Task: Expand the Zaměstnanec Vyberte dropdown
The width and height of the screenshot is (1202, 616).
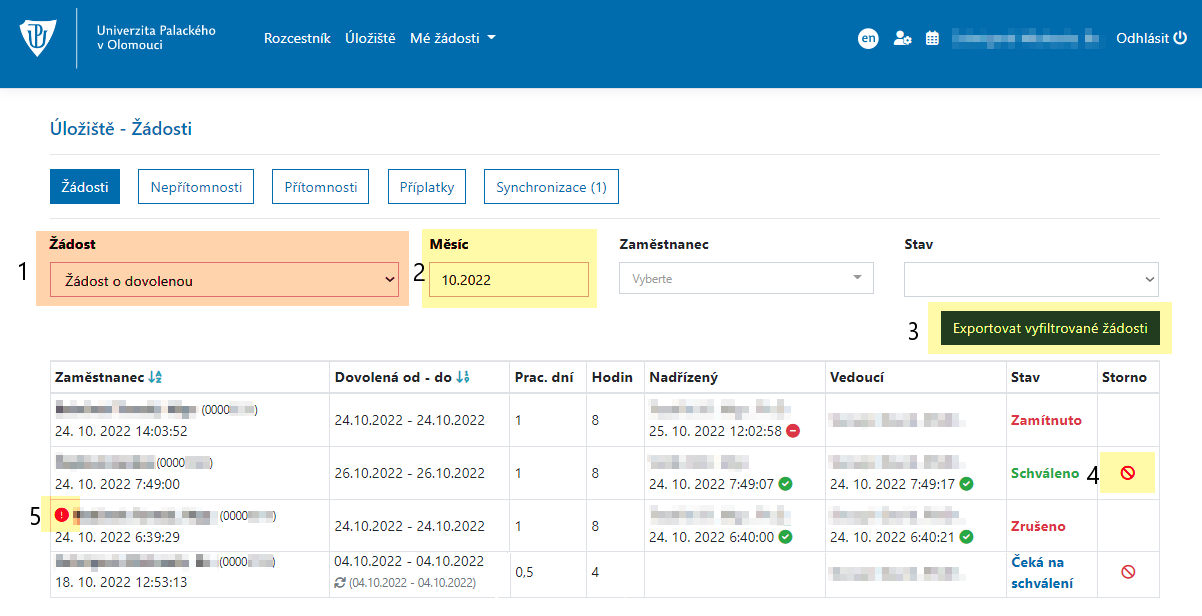Action: coord(746,279)
